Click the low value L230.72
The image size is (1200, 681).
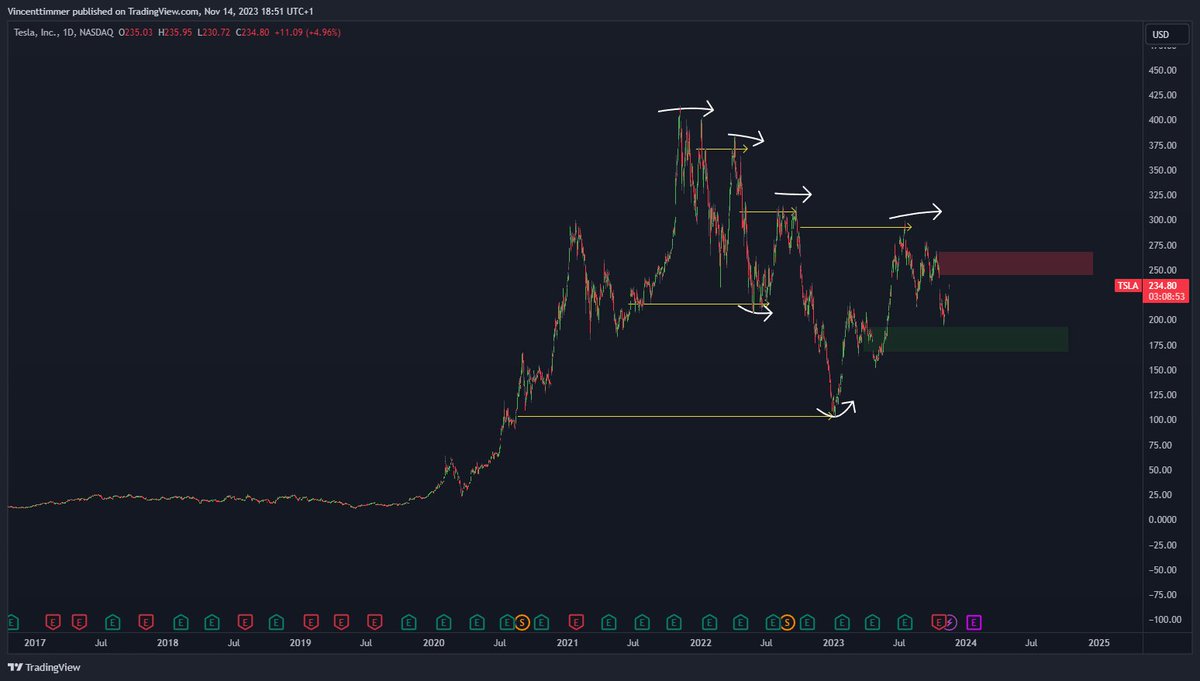[x=214, y=33]
